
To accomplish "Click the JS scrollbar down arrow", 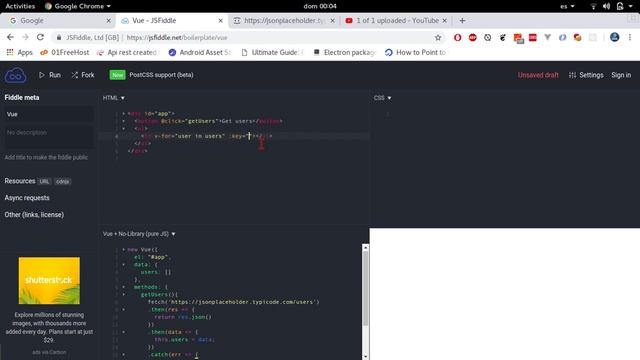I will tap(365, 356).
